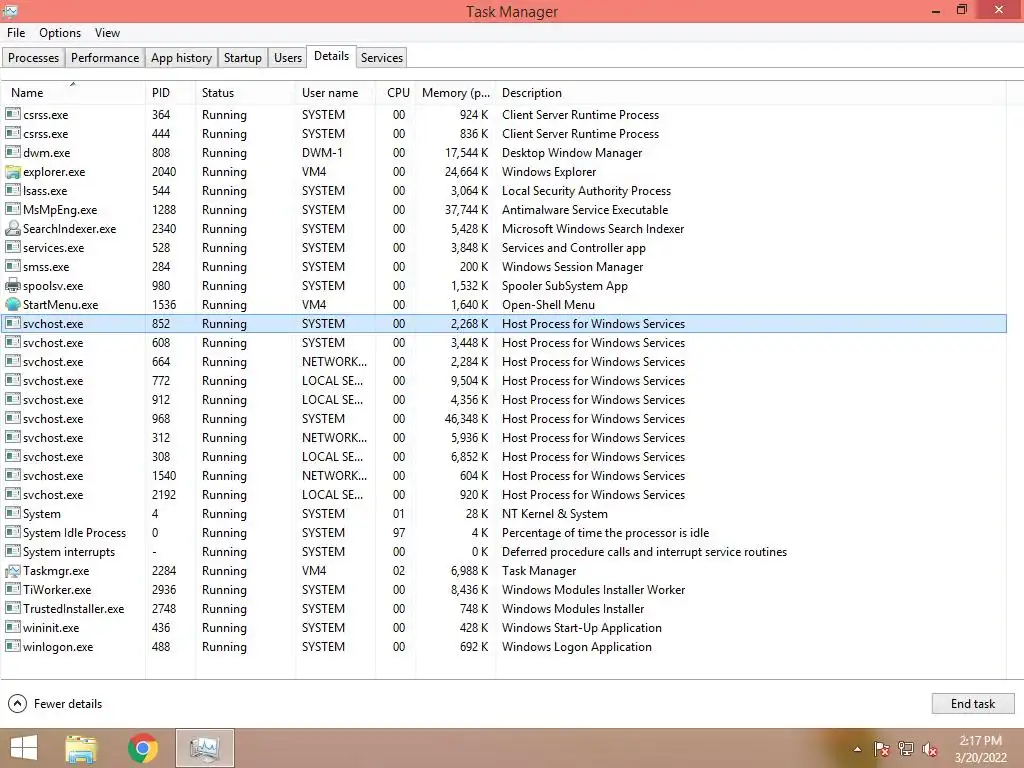Sort by the PID column header
This screenshot has height=768, width=1024.
[x=170, y=93]
